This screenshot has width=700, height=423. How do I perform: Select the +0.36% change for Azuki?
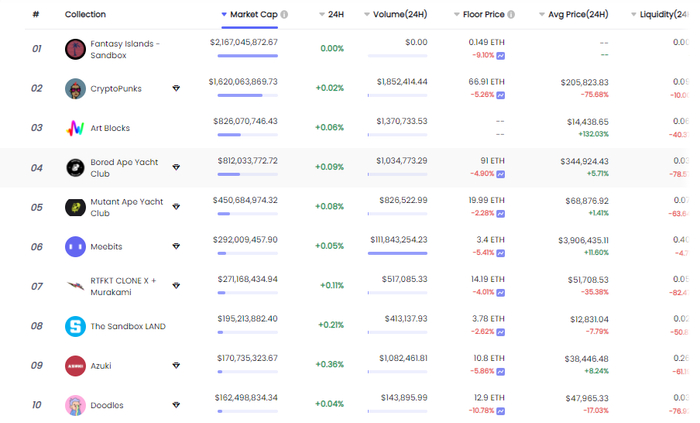tap(330, 364)
